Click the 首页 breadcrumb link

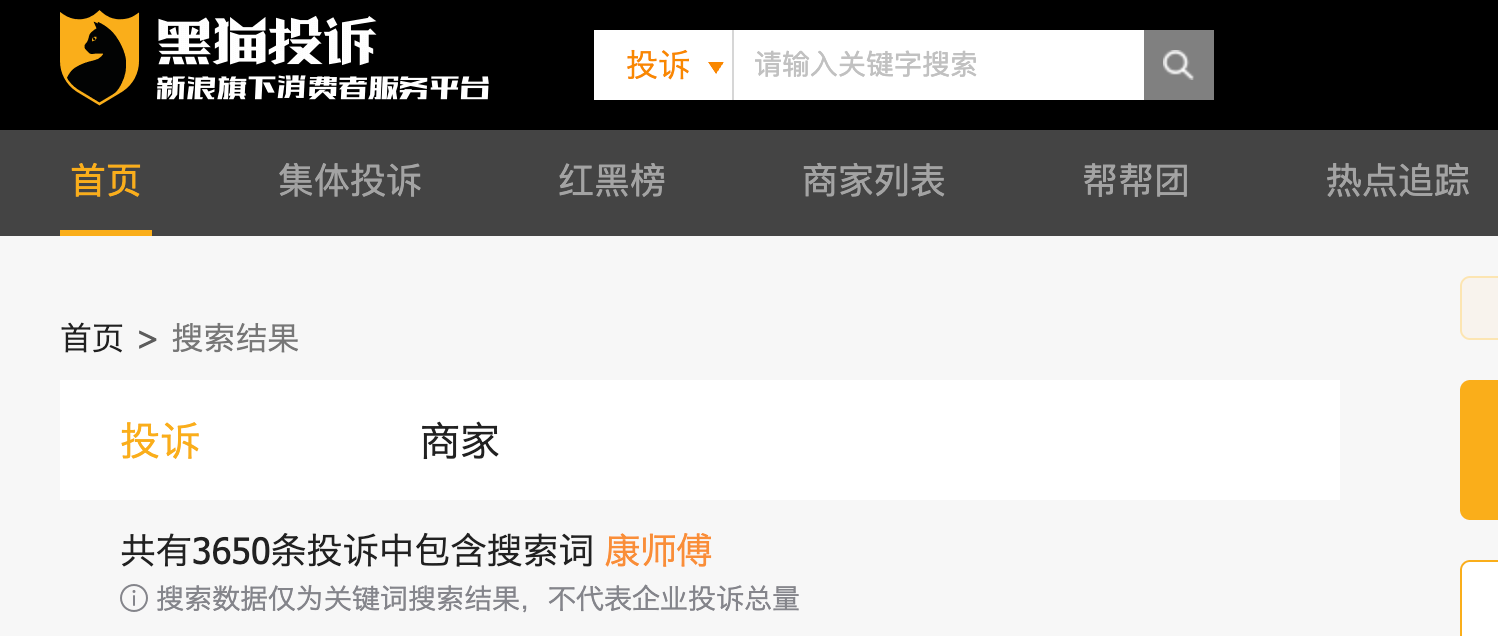(x=92, y=338)
